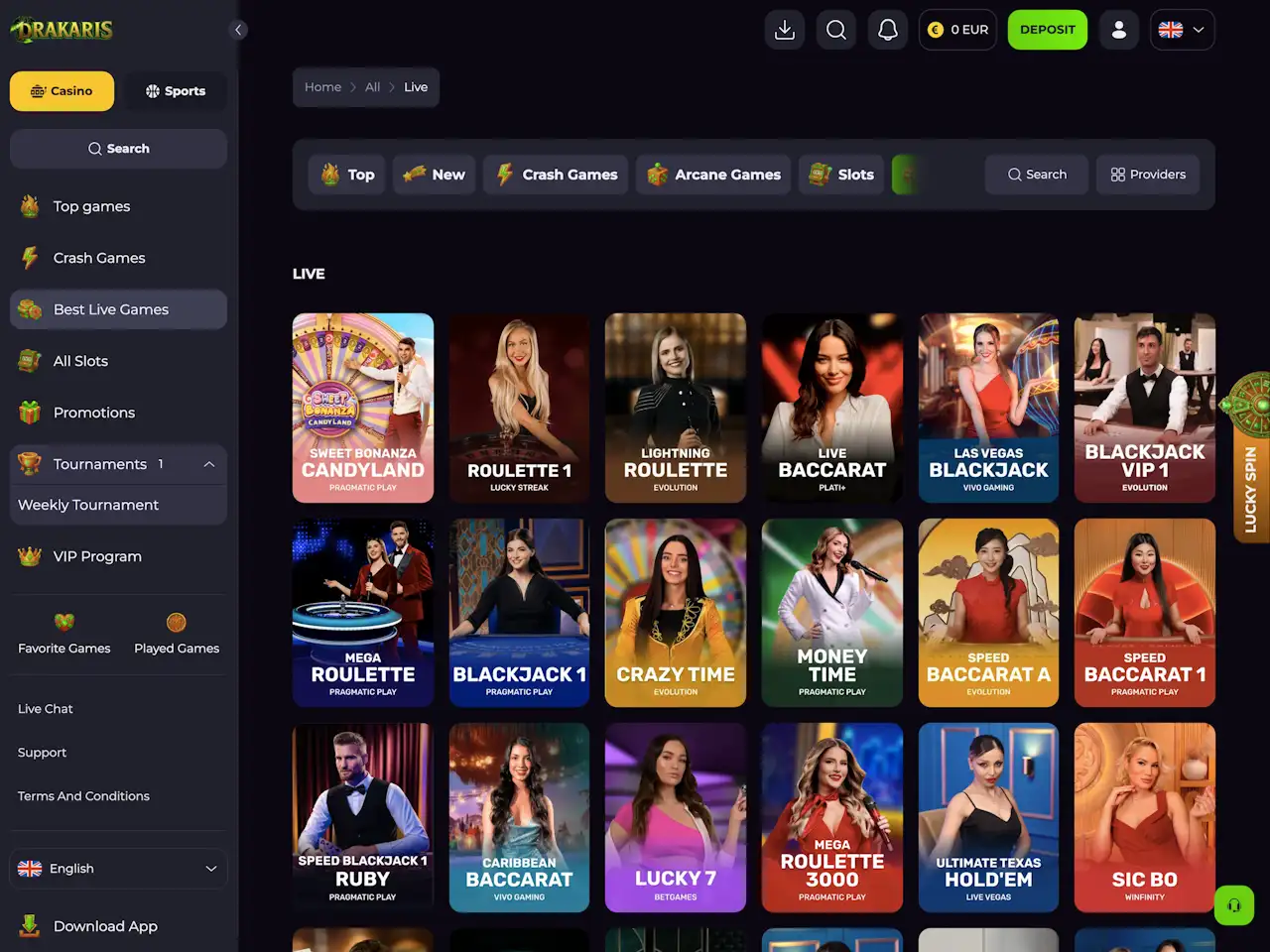
Task: Open Speed Baccarat A game
Action: tap(988, 613)
